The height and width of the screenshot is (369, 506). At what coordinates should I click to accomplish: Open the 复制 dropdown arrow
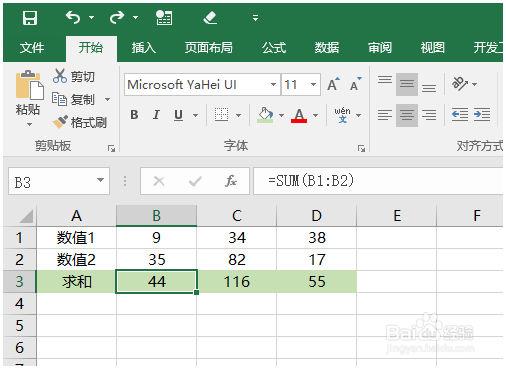107,99
